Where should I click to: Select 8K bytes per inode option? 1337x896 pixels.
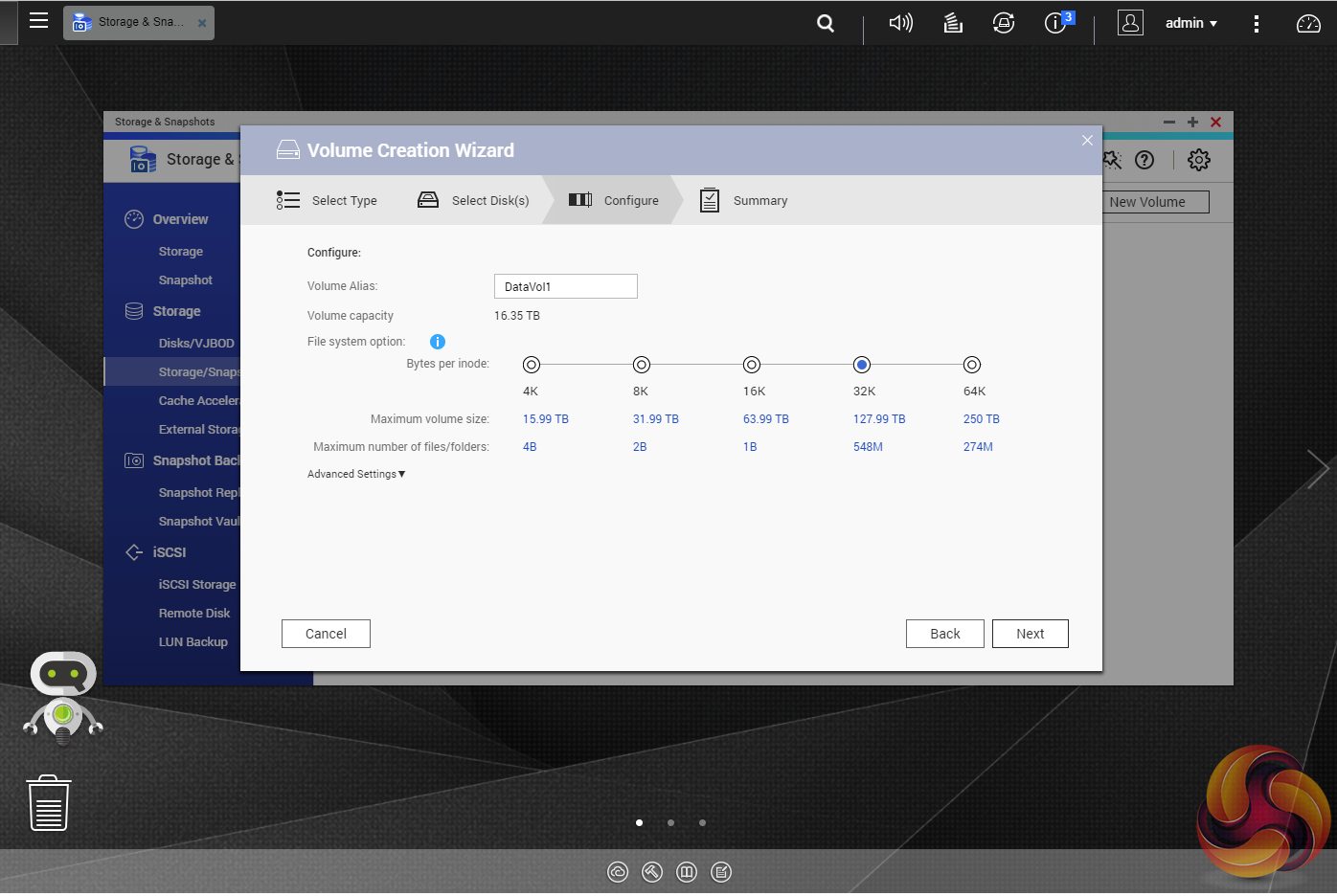click(x=642, y=365)
